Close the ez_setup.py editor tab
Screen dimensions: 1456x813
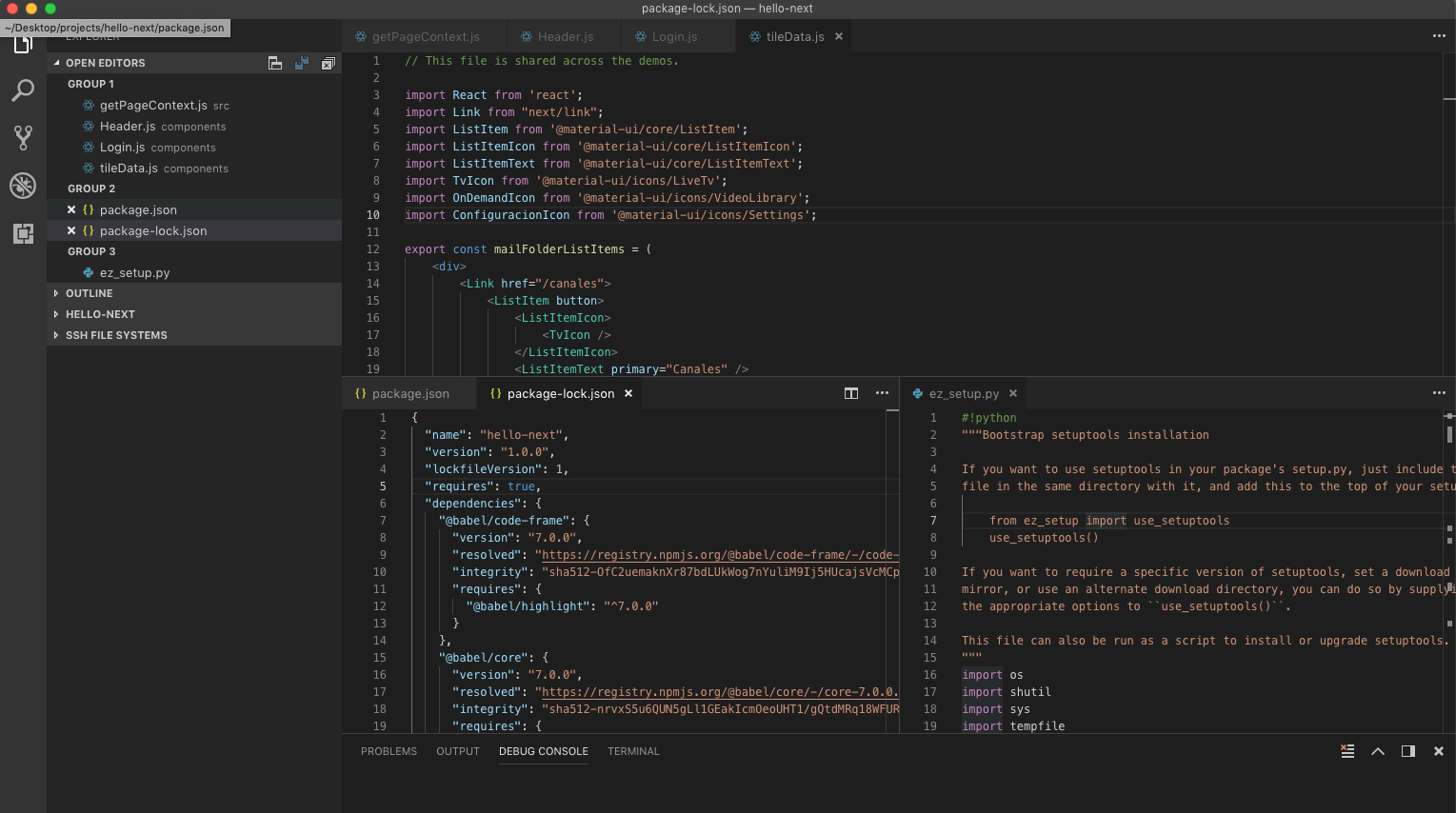[x=1013, y=393]
